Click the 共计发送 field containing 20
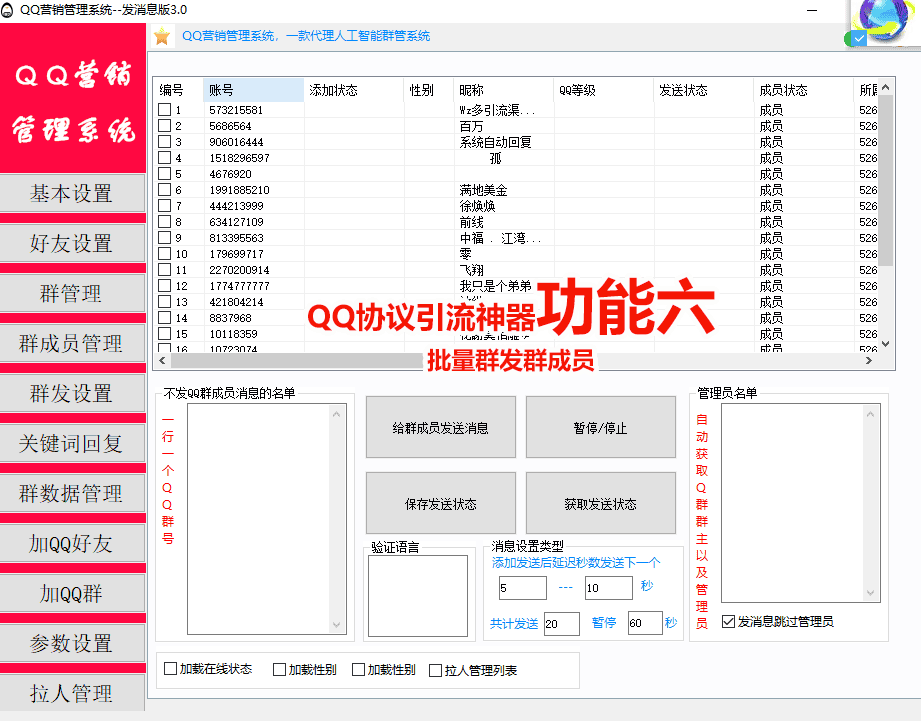Viewport: 921px width, 721px height. [562, 624]
